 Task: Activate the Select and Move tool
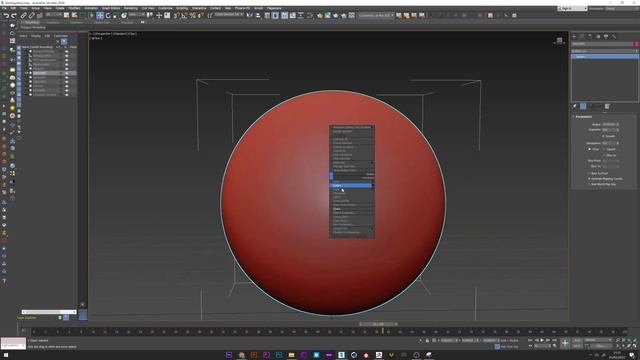[100, 16]
